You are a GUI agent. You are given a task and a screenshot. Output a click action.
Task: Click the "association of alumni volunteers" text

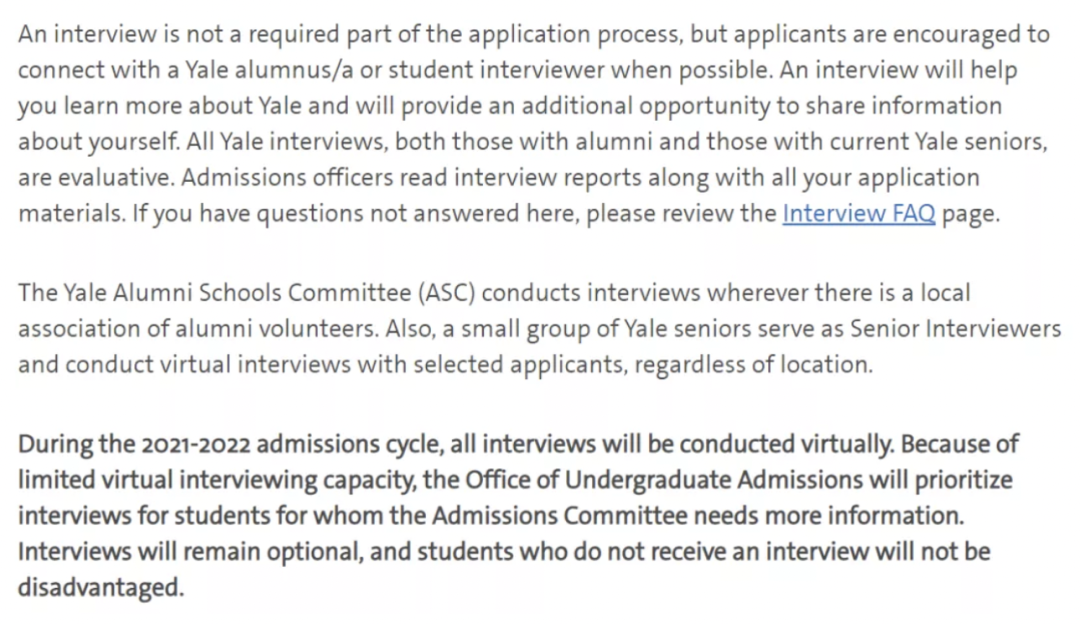198,329
